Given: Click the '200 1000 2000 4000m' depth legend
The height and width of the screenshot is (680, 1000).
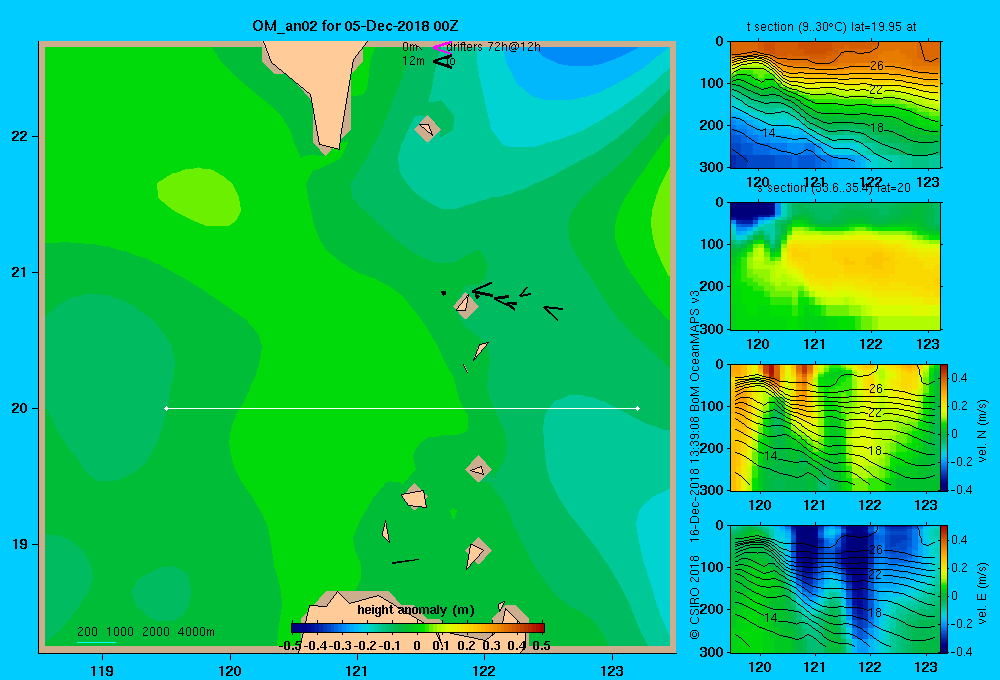Looking at the screenshot, I should tap(145, 632).
